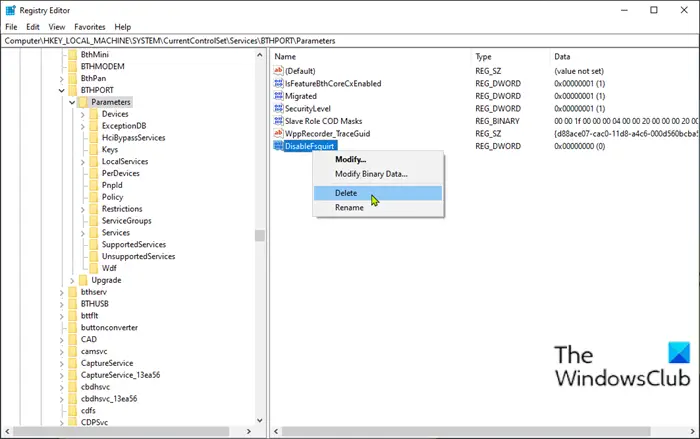This screenshot has height=439, width=700.
Task: Click the IsFeatureBthCoreCxEnabled DWORD icon
Action: tap(278, 83)
